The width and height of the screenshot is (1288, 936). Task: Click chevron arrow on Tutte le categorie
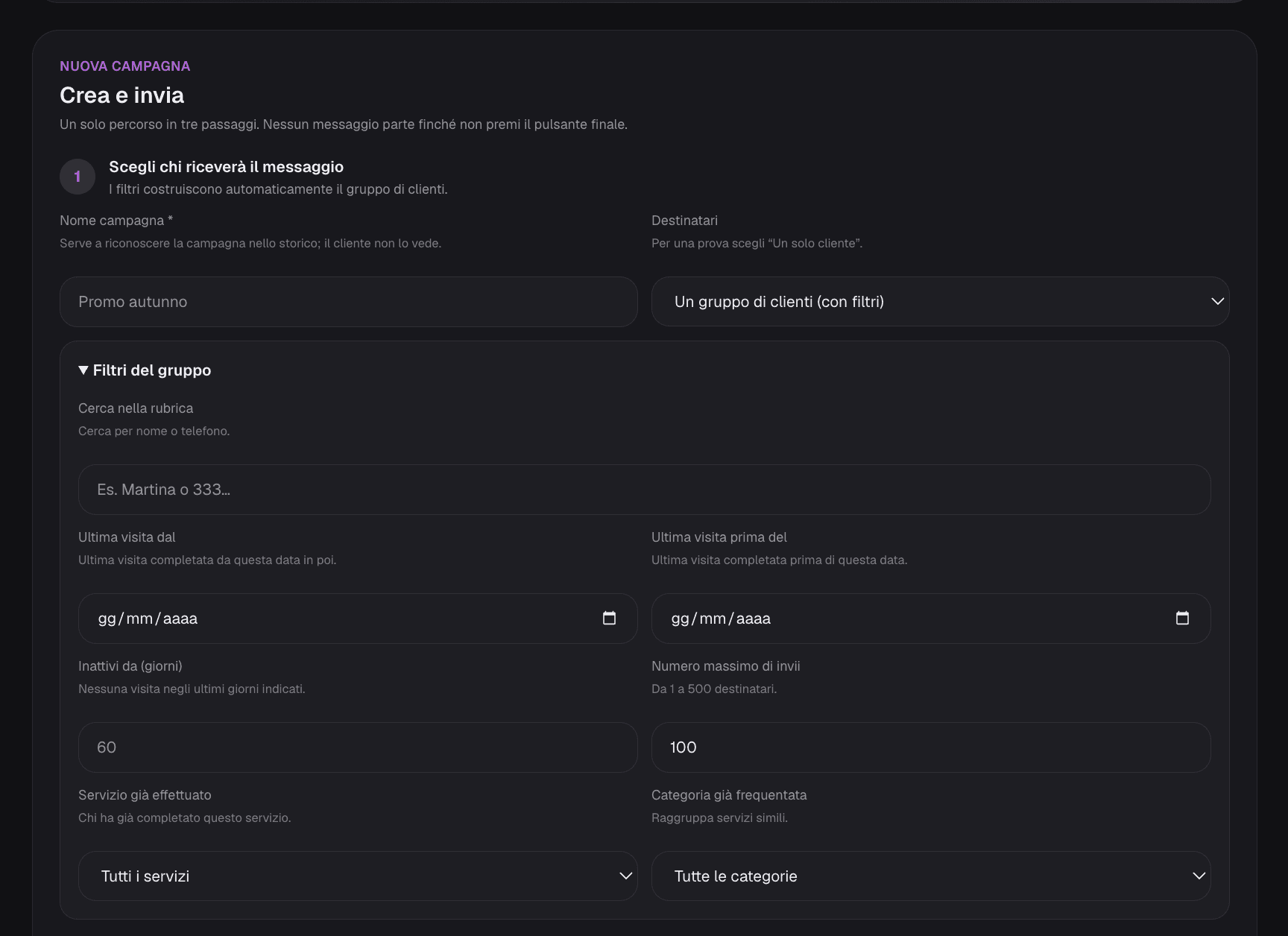[x=1199, y=876]
